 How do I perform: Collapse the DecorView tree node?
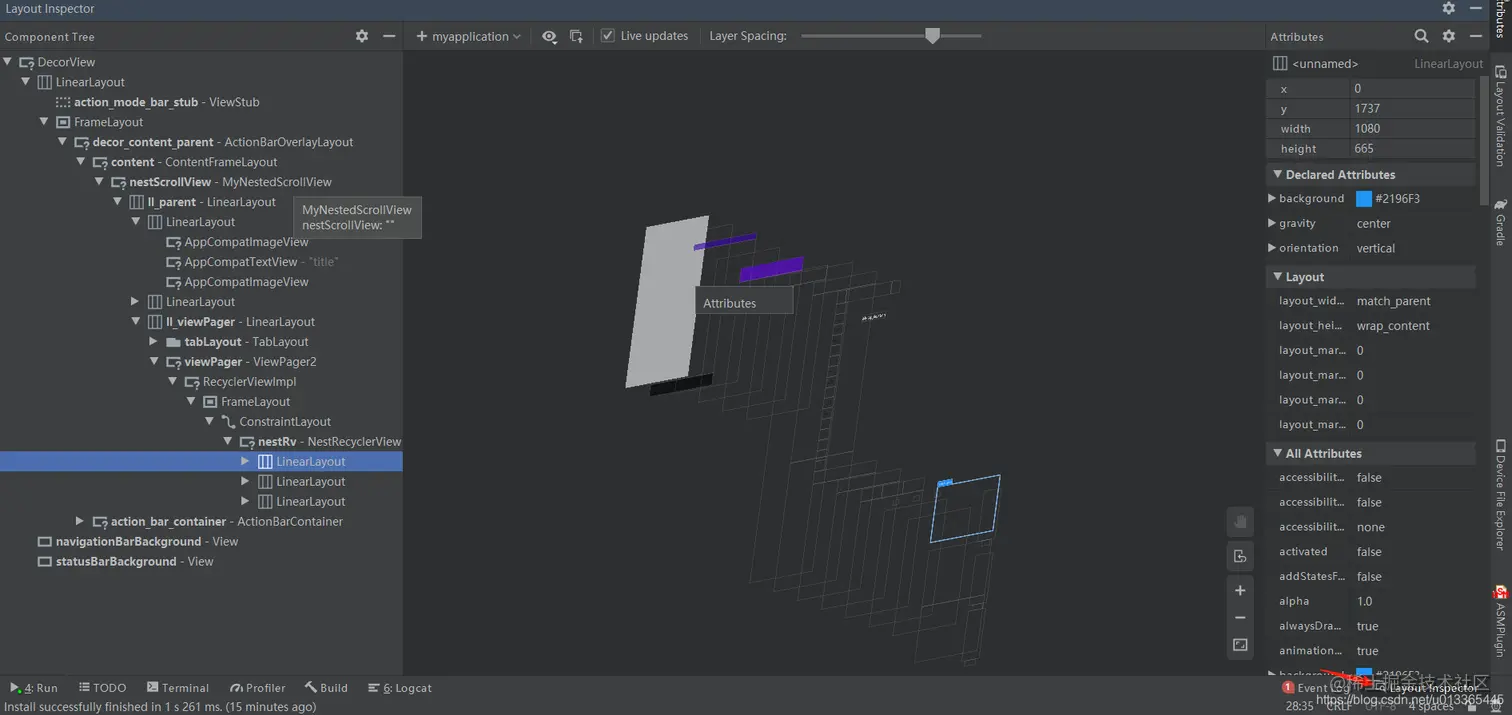point(8,62)
